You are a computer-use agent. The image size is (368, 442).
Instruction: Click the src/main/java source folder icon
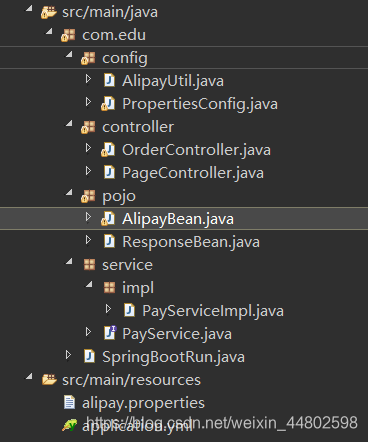[48, 12]
